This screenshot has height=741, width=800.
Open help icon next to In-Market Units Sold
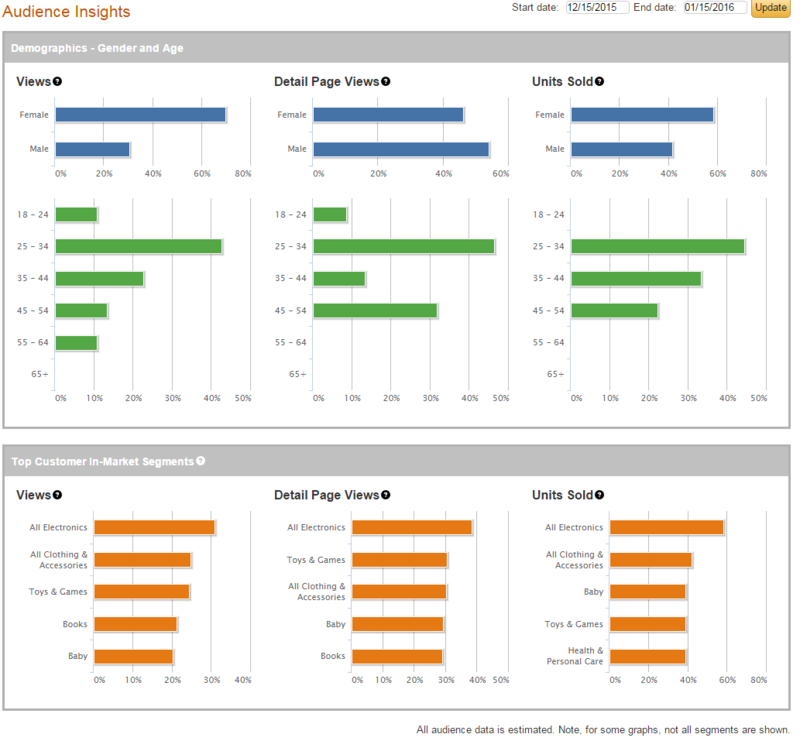pyautogui.click(x=599, y=495)
